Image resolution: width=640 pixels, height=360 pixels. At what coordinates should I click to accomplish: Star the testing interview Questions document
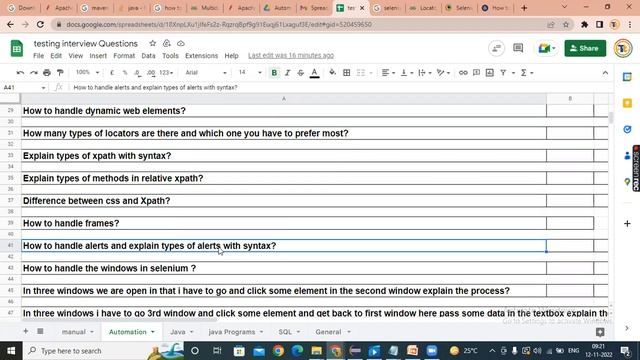pos(152,43)
